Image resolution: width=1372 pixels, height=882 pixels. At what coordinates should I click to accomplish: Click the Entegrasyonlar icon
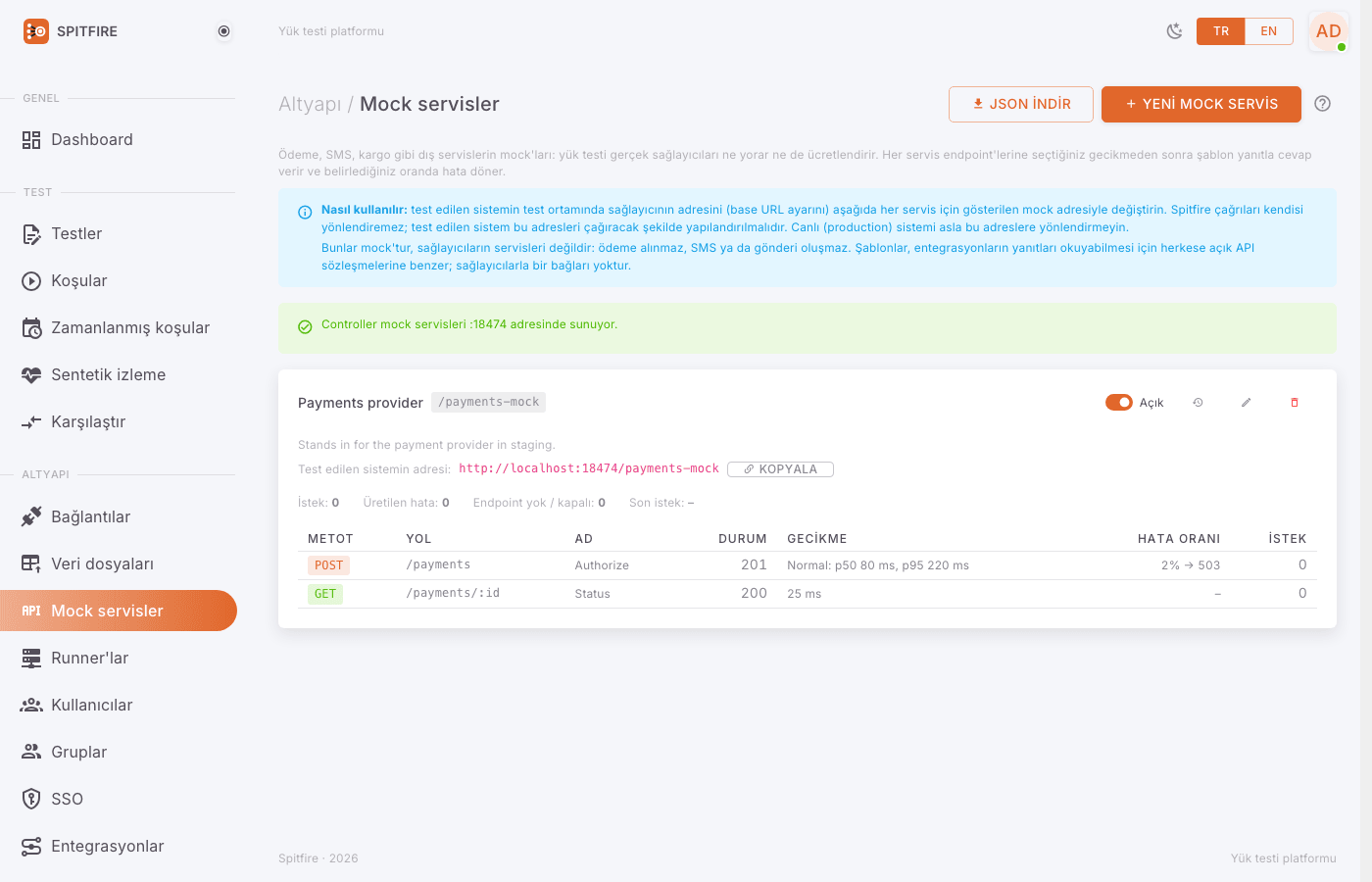(31, 846)
